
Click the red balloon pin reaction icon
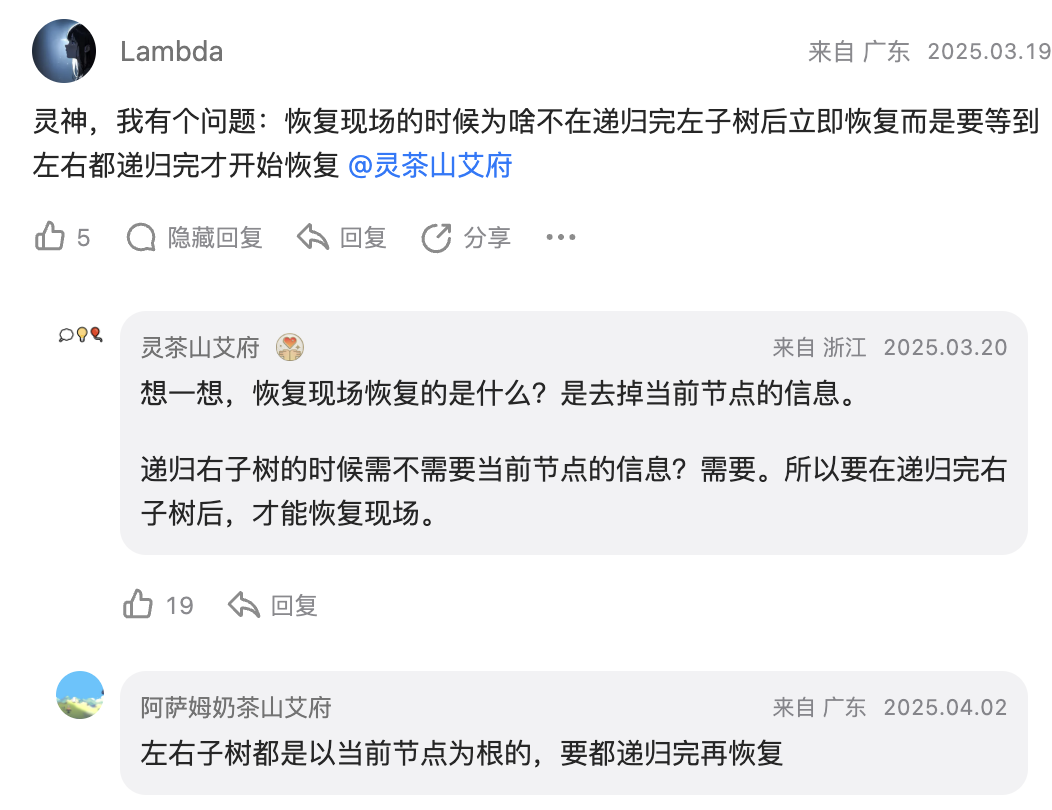pyautogui.click(x=96, y=335)
